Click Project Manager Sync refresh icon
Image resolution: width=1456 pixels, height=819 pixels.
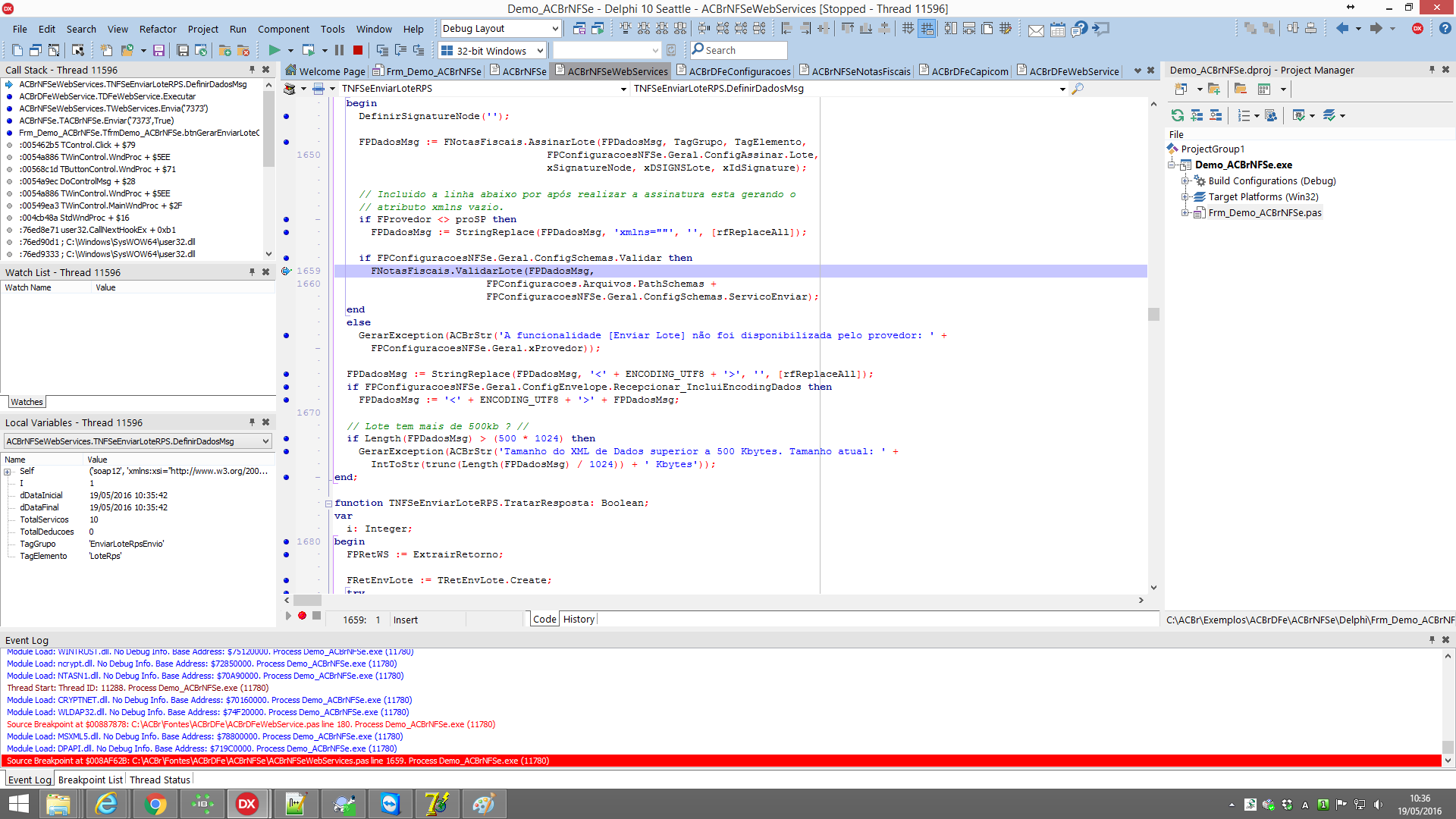tap(1178, 115)
